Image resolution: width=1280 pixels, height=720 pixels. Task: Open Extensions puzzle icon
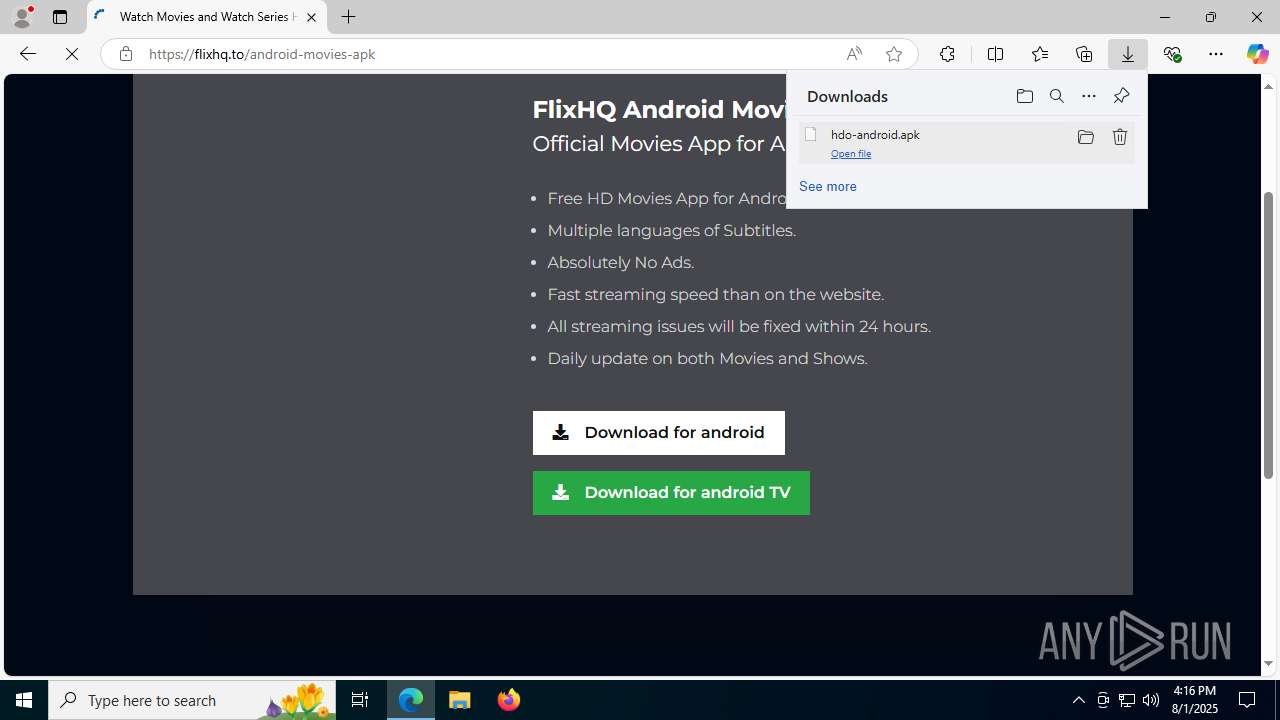point(947,54)
